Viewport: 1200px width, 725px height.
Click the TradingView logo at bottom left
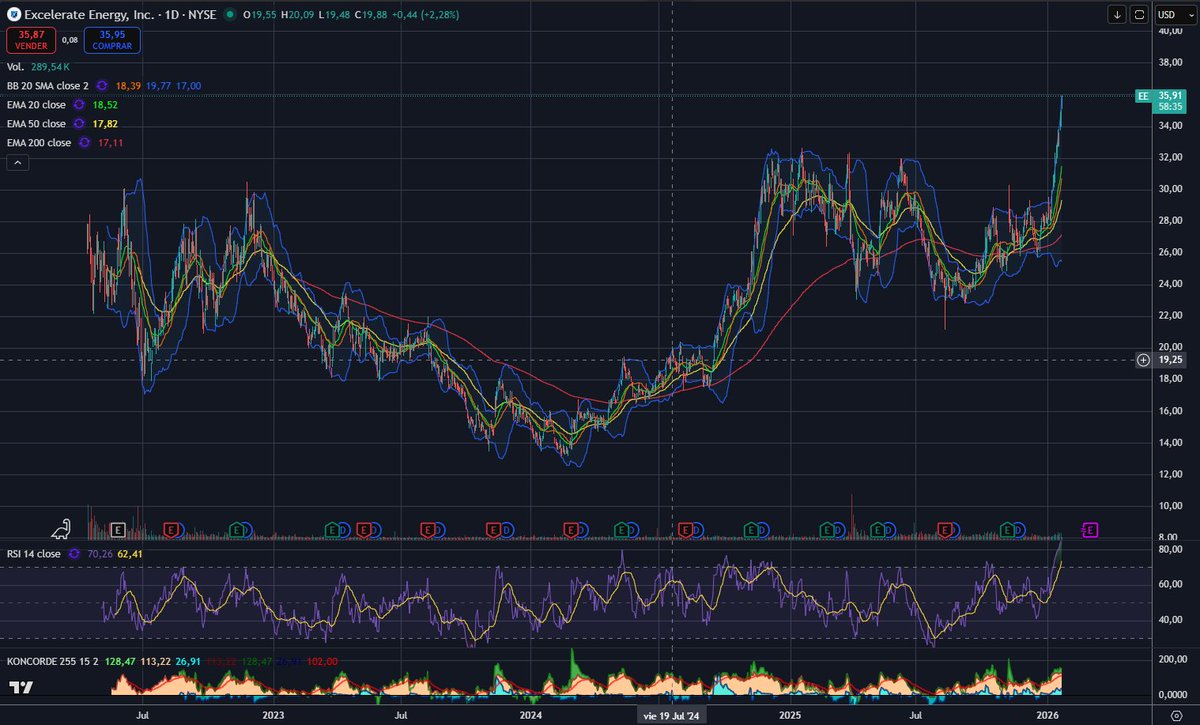(x=19, y=687)
